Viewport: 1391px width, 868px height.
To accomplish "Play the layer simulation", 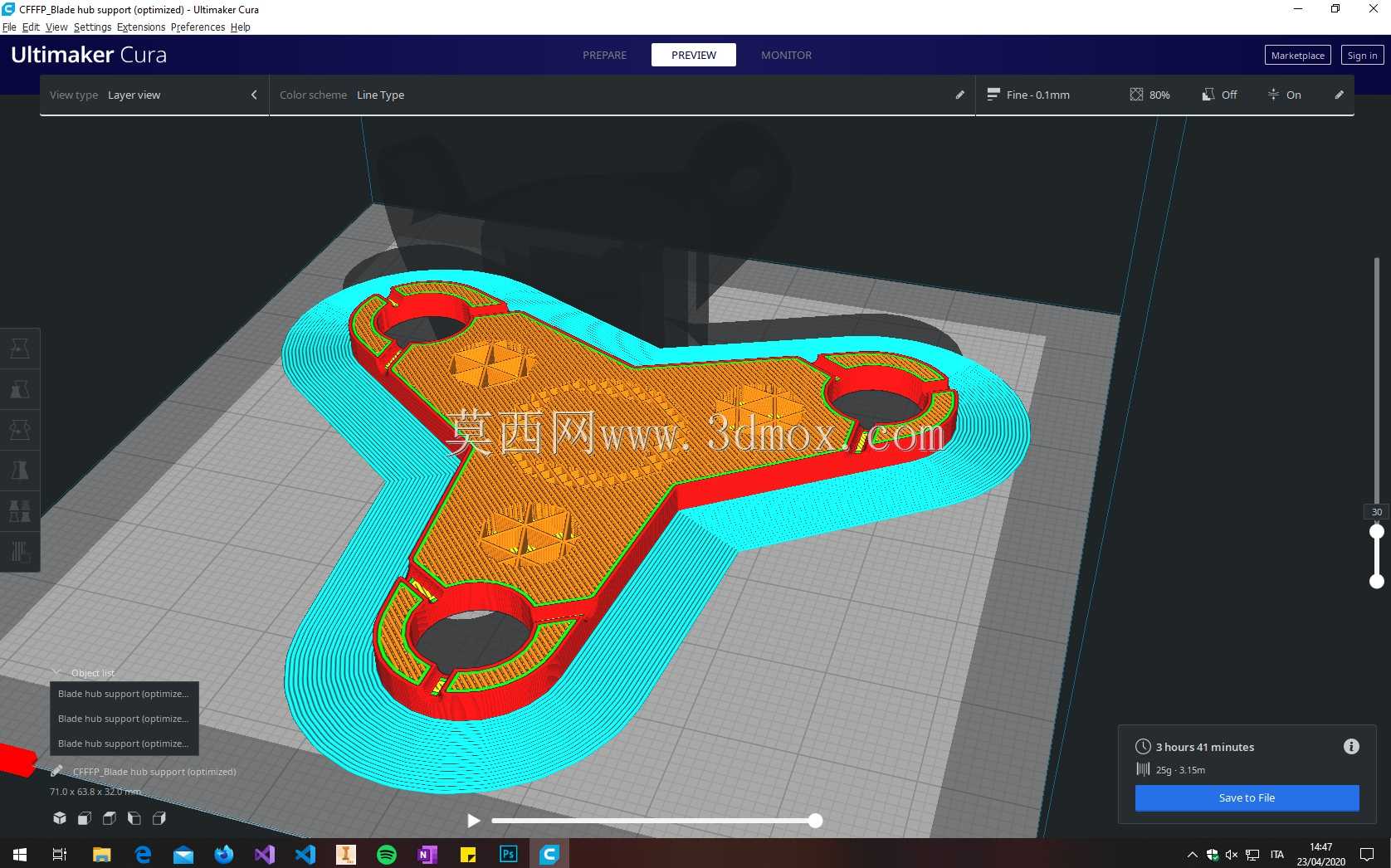I will click(473, 821).
